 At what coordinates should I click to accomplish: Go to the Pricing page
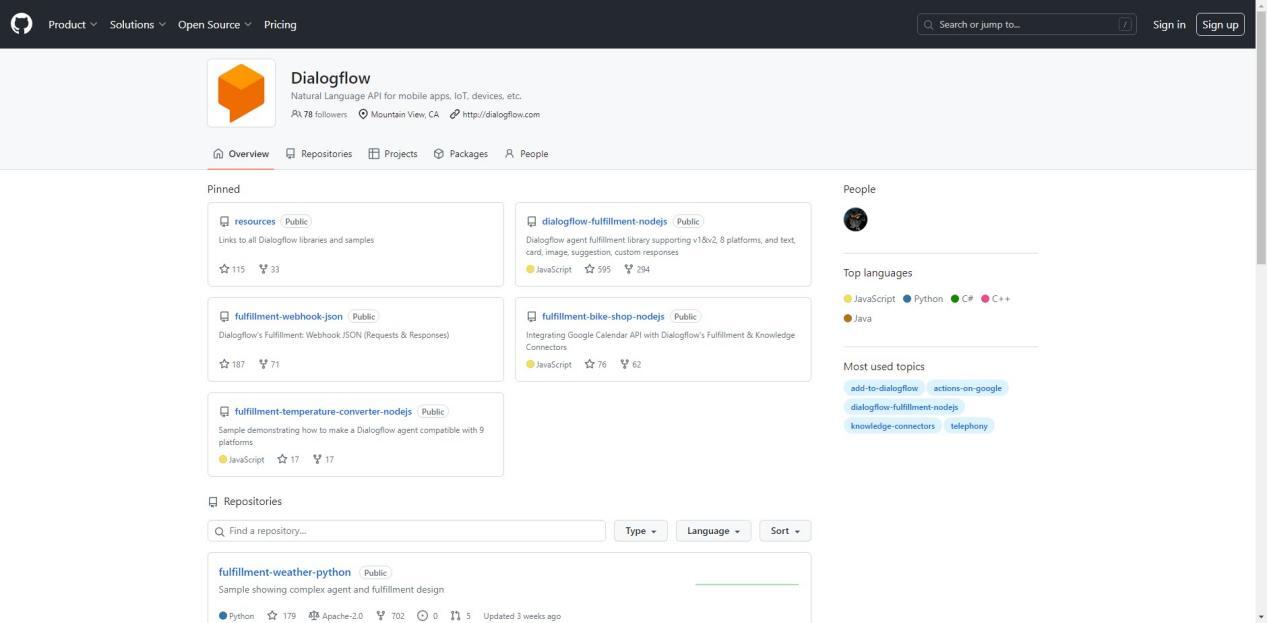280,24
